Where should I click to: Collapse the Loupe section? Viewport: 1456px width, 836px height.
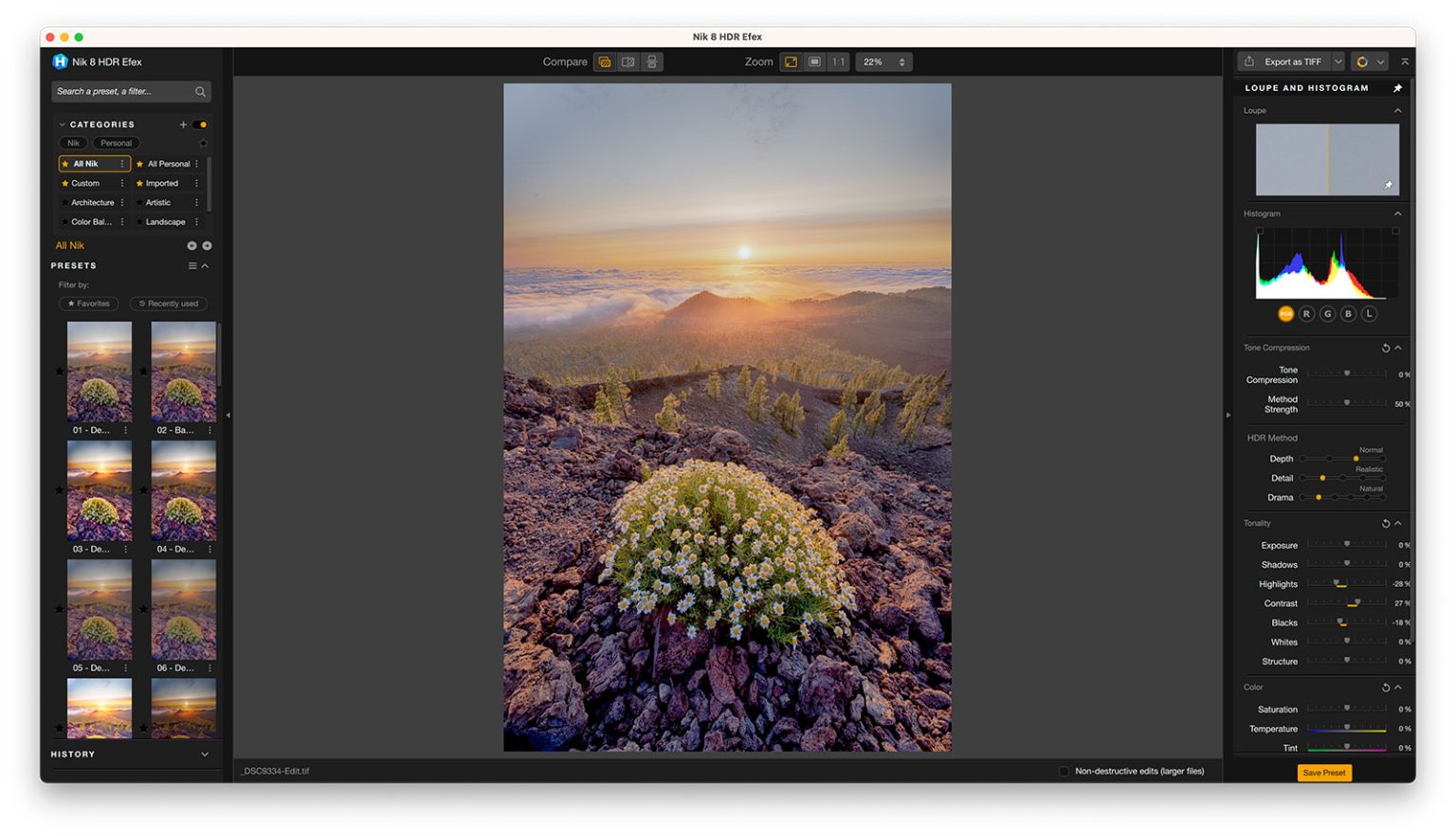click(x=1397, y=111)
